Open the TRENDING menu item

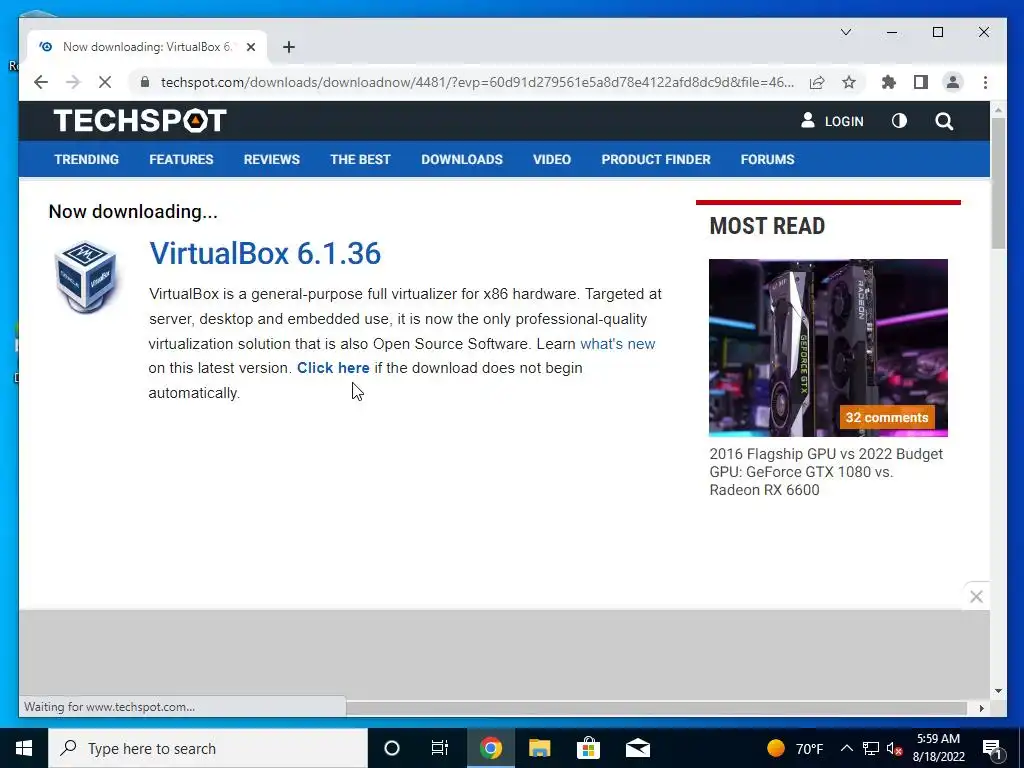click(86, 159)
